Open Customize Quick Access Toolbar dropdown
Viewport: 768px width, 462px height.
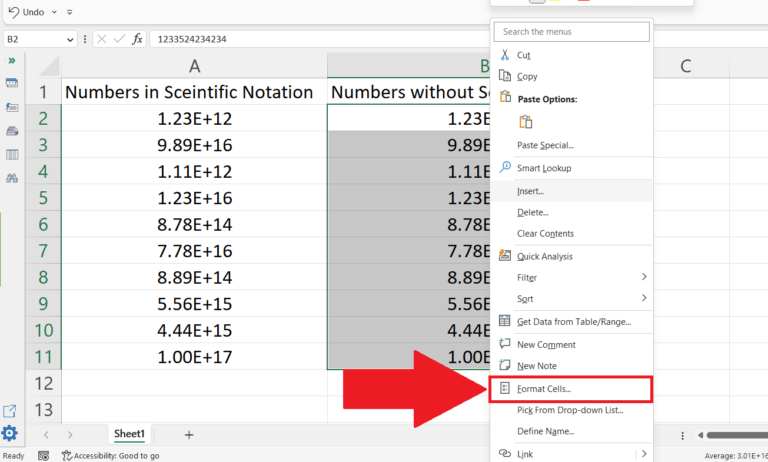click(69, 12)
